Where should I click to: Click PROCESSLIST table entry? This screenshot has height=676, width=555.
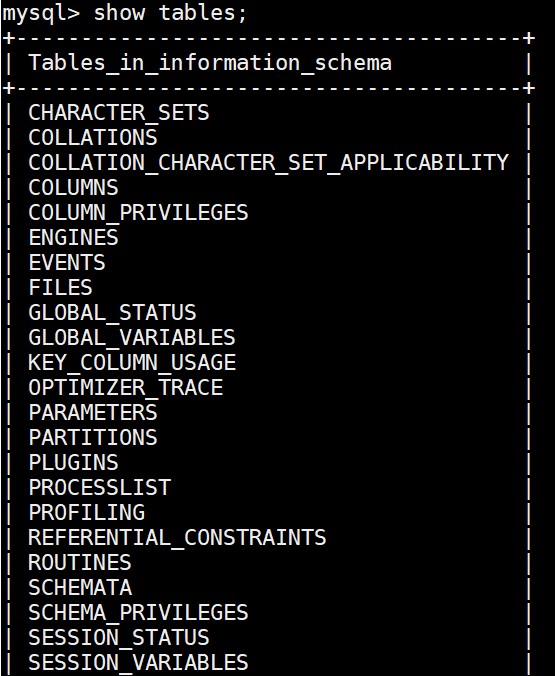tap(100, 488)
